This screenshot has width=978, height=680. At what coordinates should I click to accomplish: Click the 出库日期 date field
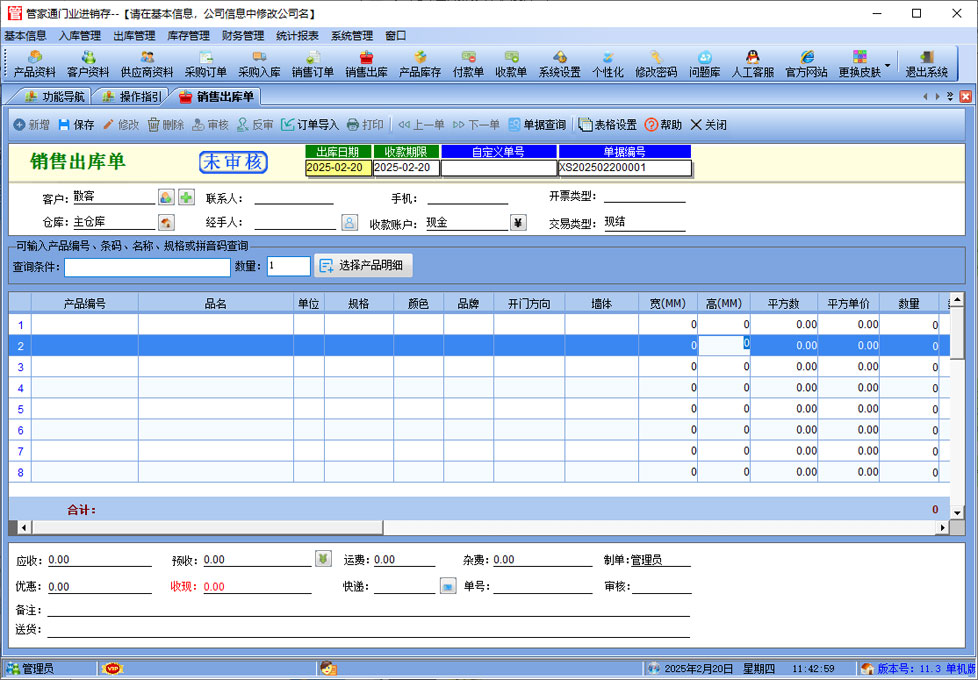click(337, 168)
